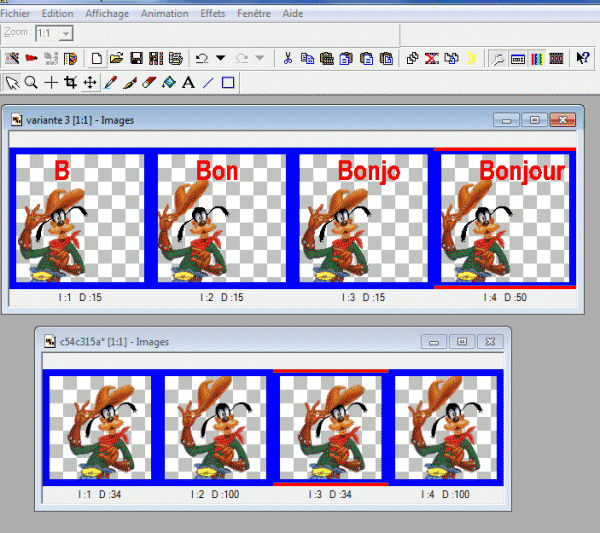Open the Animation menu

[165, 14]
